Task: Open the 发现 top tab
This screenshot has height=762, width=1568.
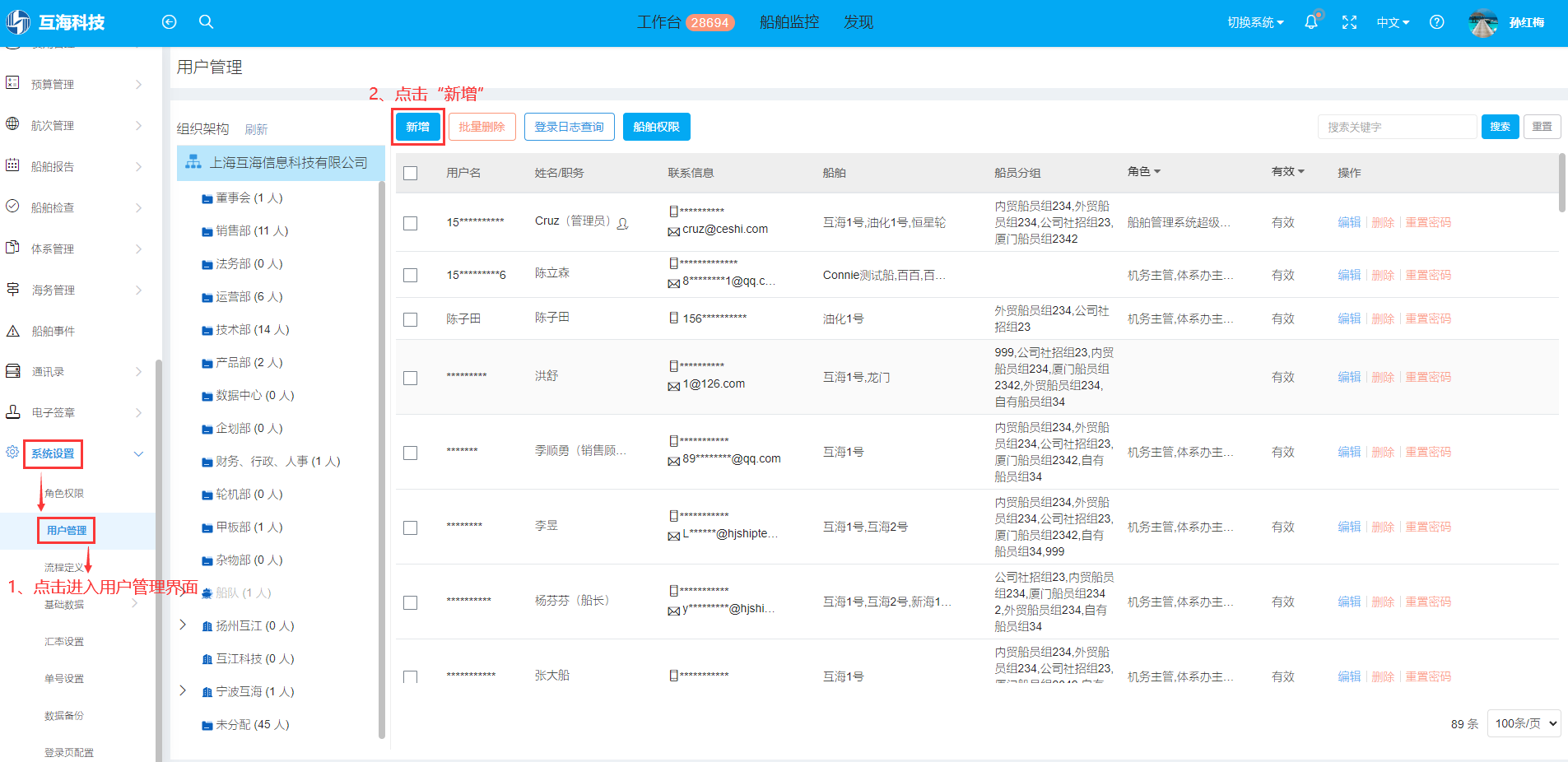Action: pyautogui.click(x=858, y=22)
